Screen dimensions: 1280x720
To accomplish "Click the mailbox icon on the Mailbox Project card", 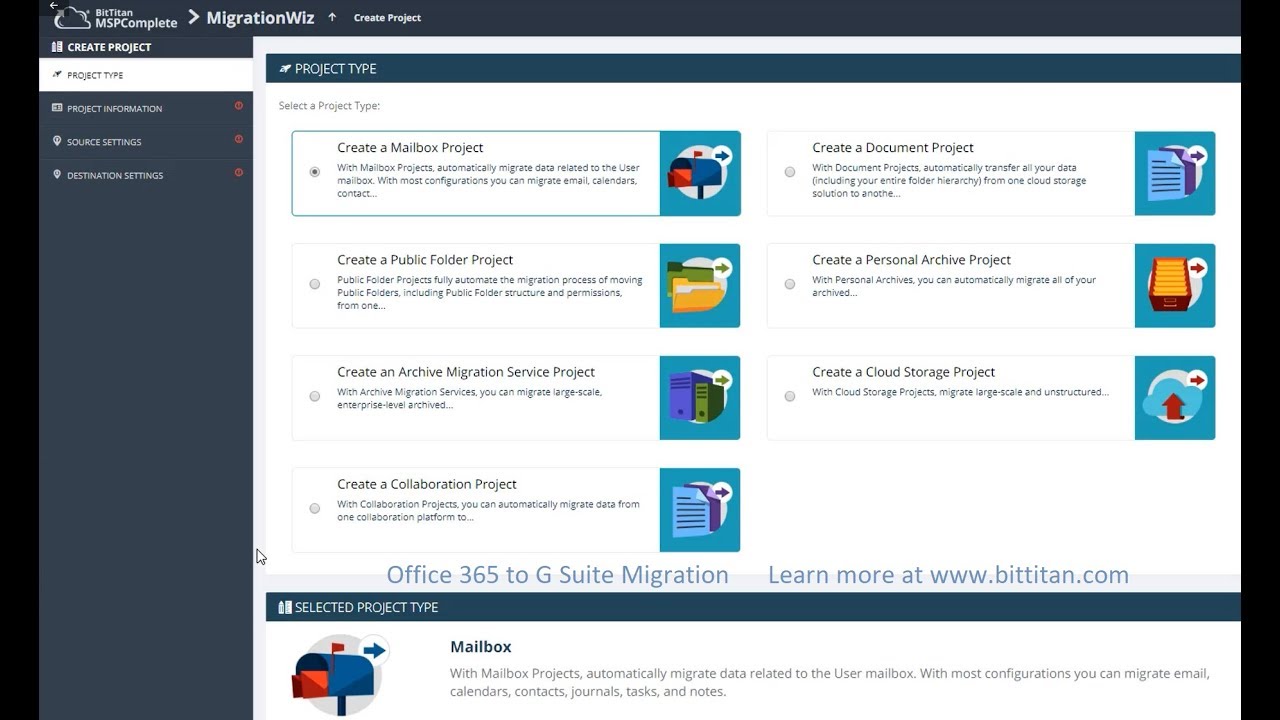I will pyautogui.click(x=700, y=173).
